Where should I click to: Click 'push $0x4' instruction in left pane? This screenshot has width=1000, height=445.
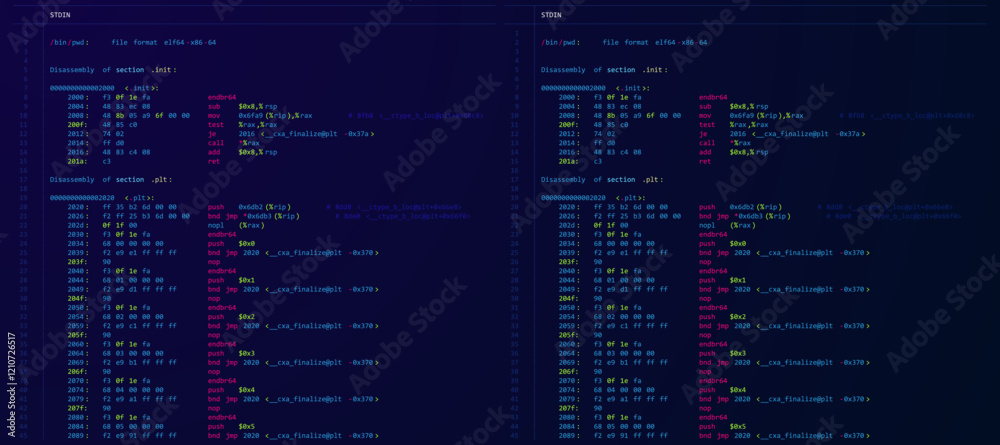232,390
